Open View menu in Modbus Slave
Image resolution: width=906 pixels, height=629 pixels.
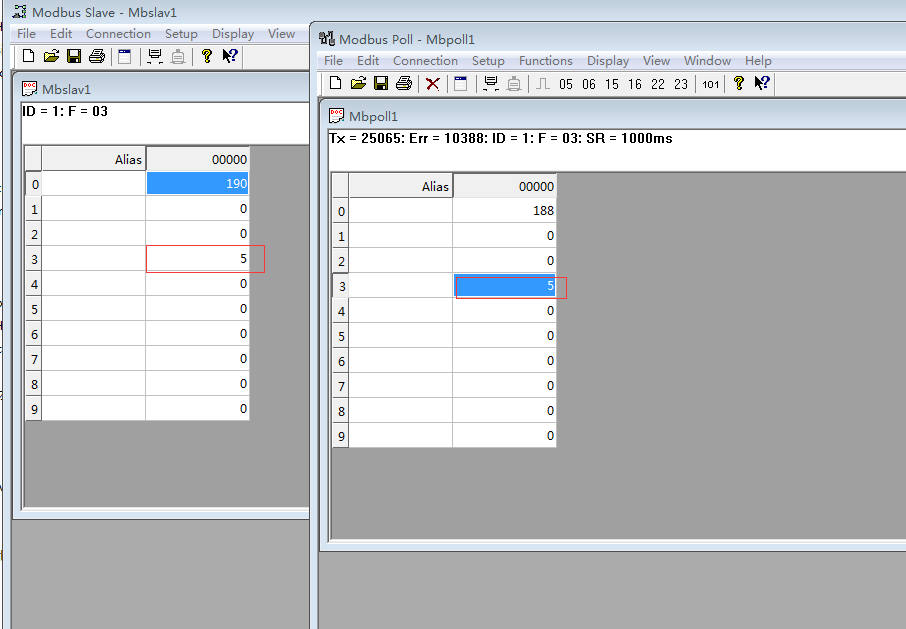281,34
